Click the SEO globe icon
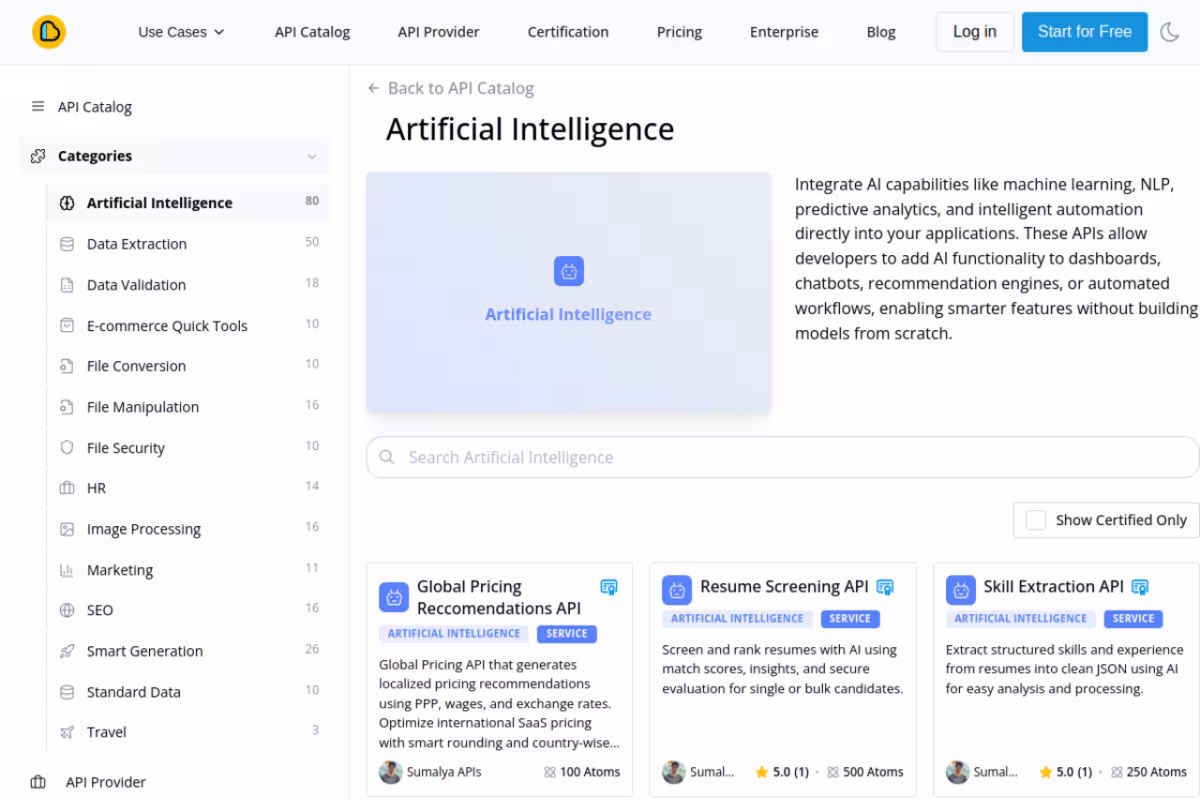This screenshot has height=800, width=1200. click(x=67, y=610)
